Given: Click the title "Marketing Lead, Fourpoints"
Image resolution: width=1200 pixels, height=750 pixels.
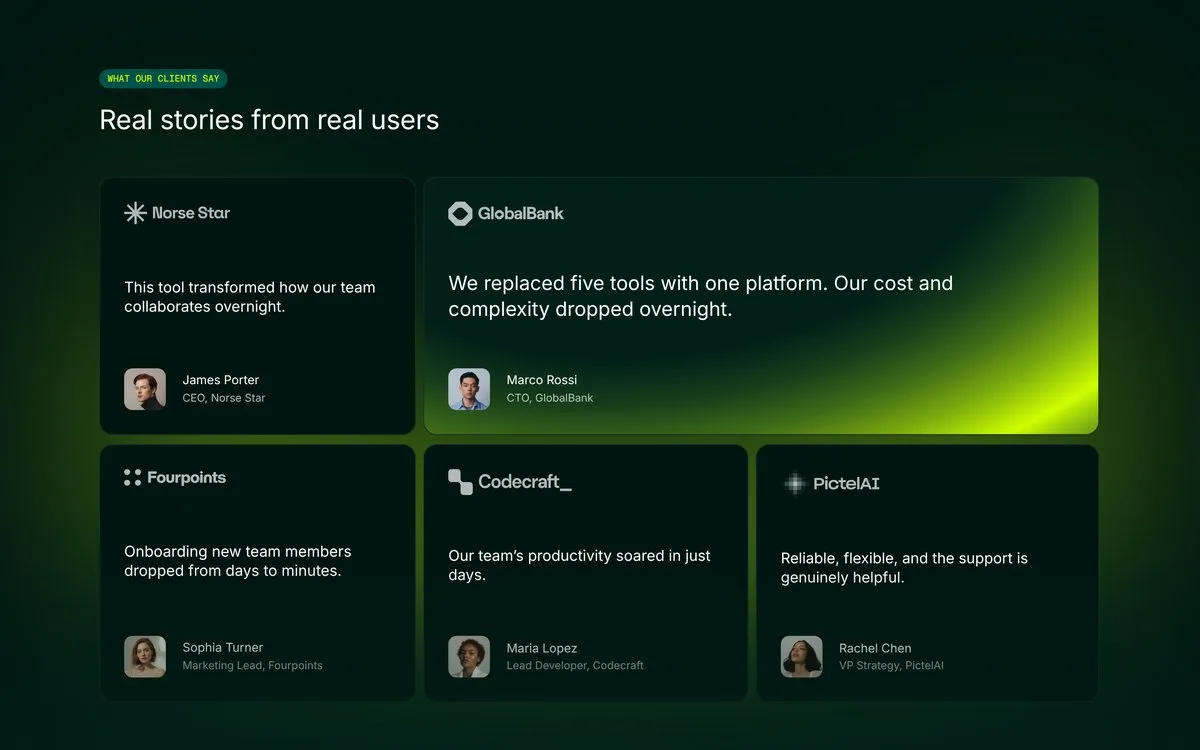Looking at the screenshot, I should coord(253,666).
